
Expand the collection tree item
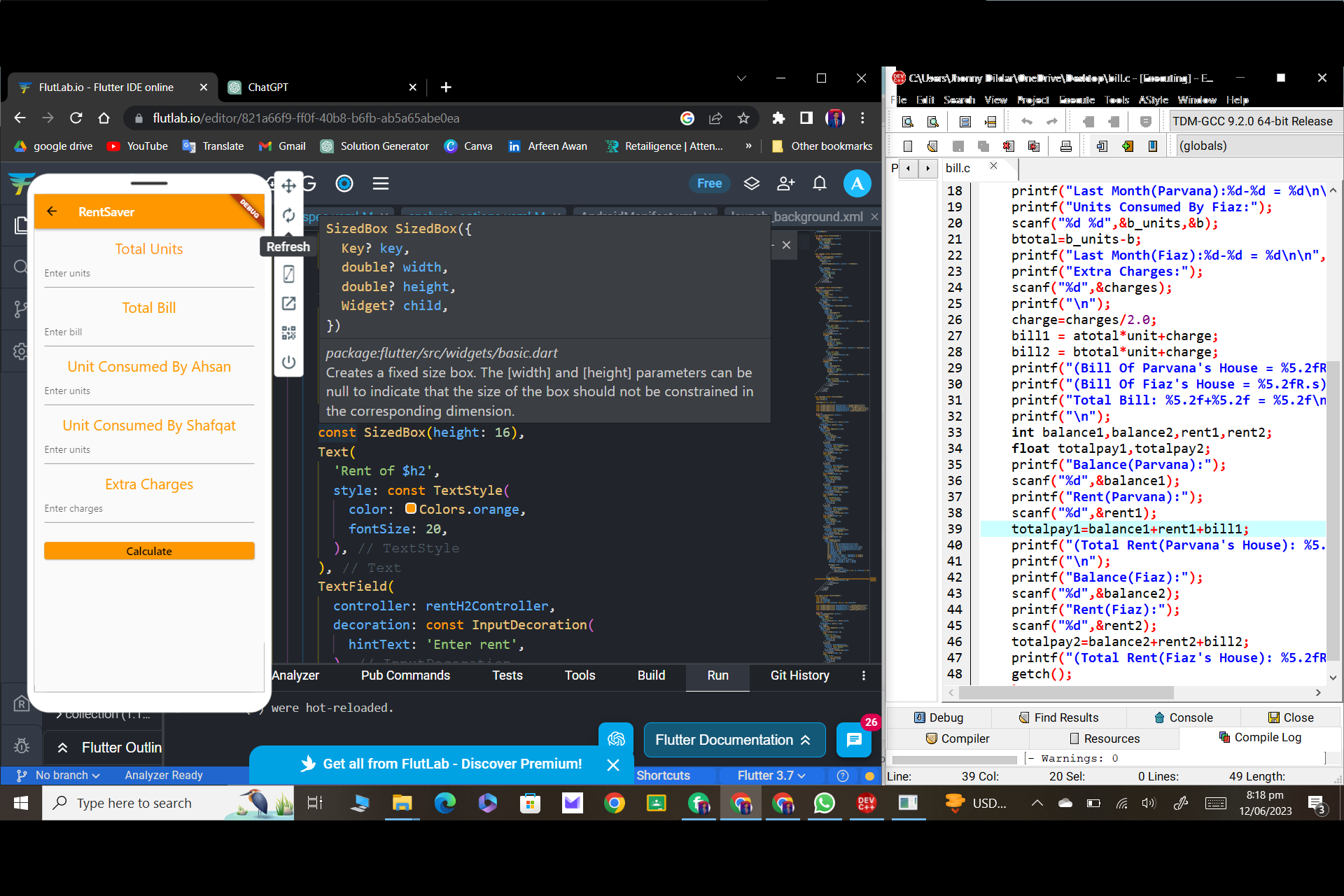pos(59,715)
